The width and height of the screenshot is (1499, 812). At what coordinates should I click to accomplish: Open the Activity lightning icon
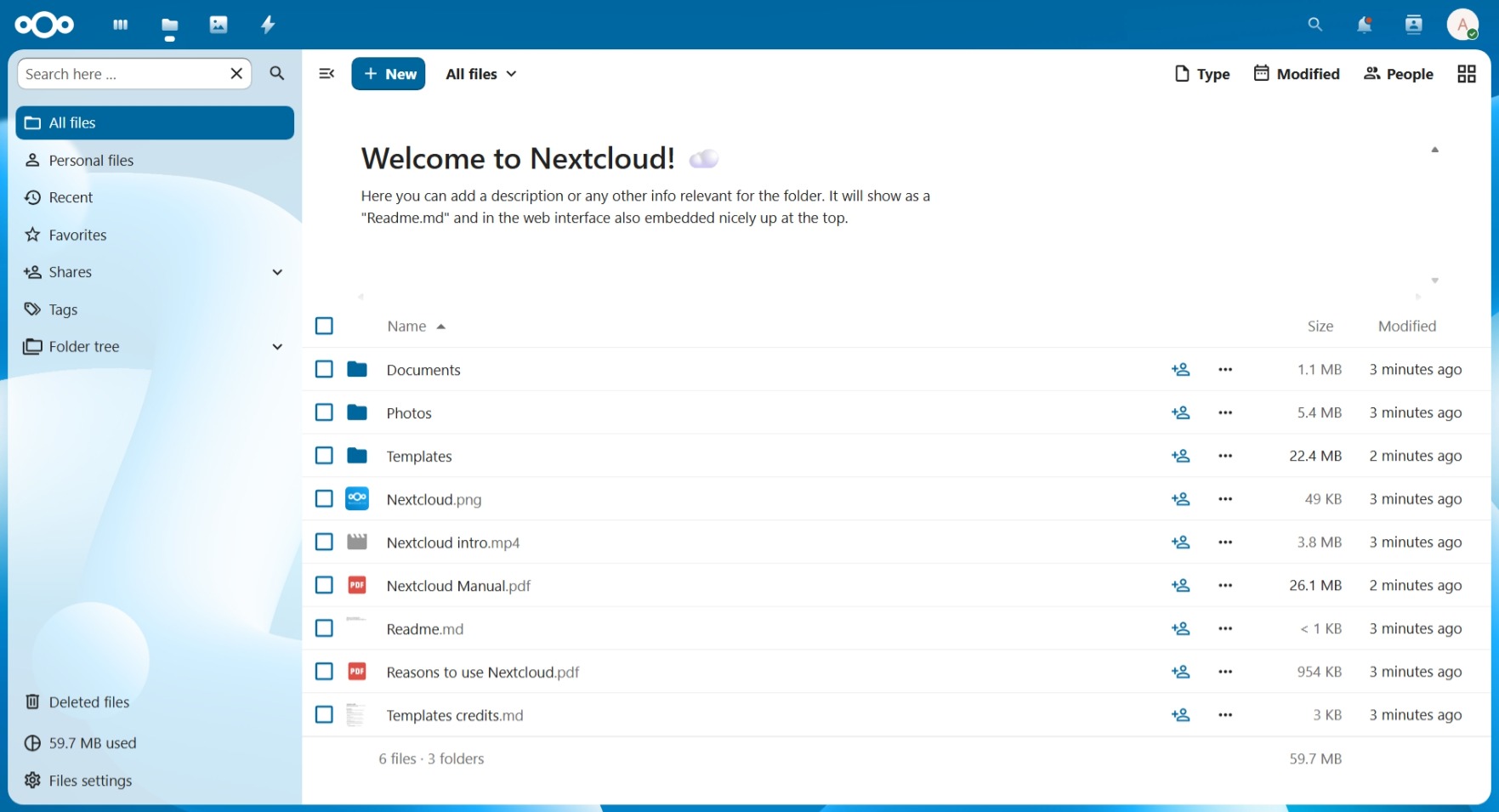(x=268, y=25)
